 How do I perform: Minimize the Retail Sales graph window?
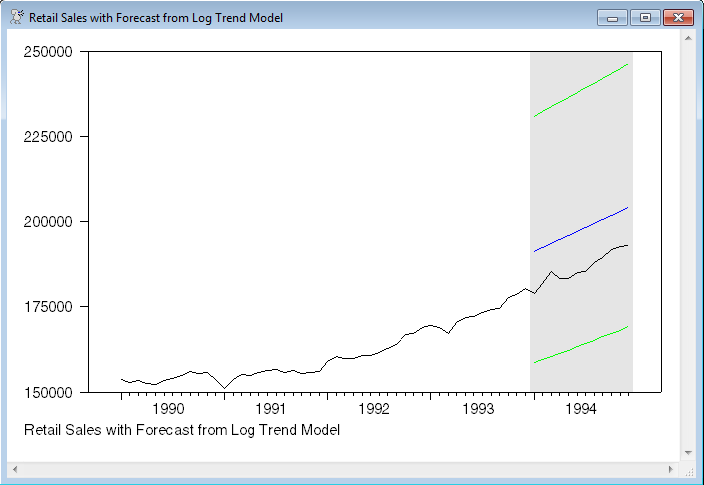tap(611, 18)
